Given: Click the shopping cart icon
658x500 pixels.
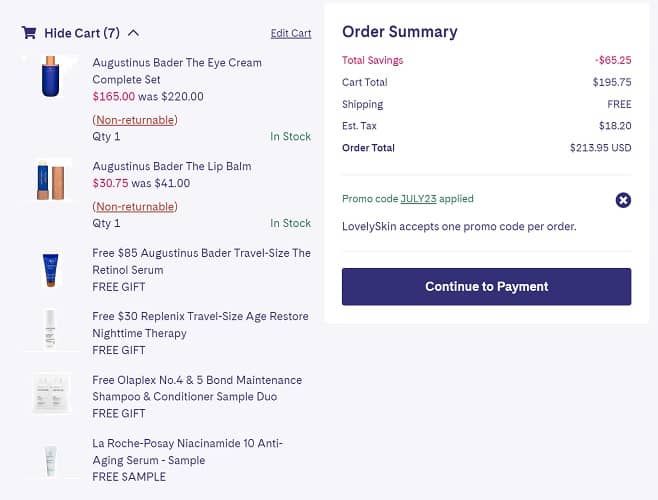Looking at the screenshot, I should [29, 33].
